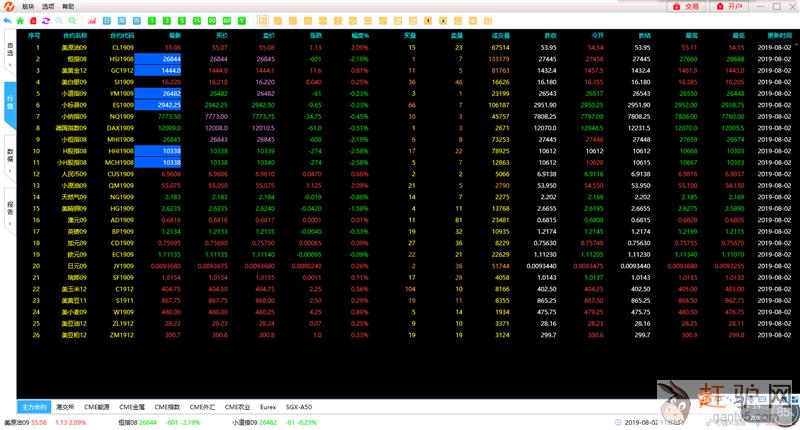Switch to the Eurex tab
Screen dimensions: 800x430
(267, 407)
